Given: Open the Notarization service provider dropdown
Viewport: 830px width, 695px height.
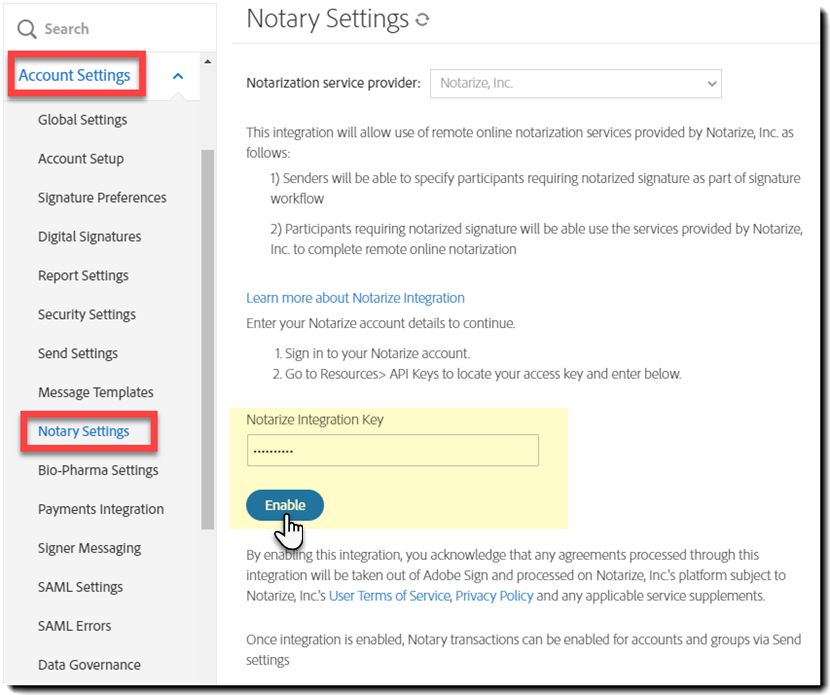Looking at the screenshot, I should point(575,84).
